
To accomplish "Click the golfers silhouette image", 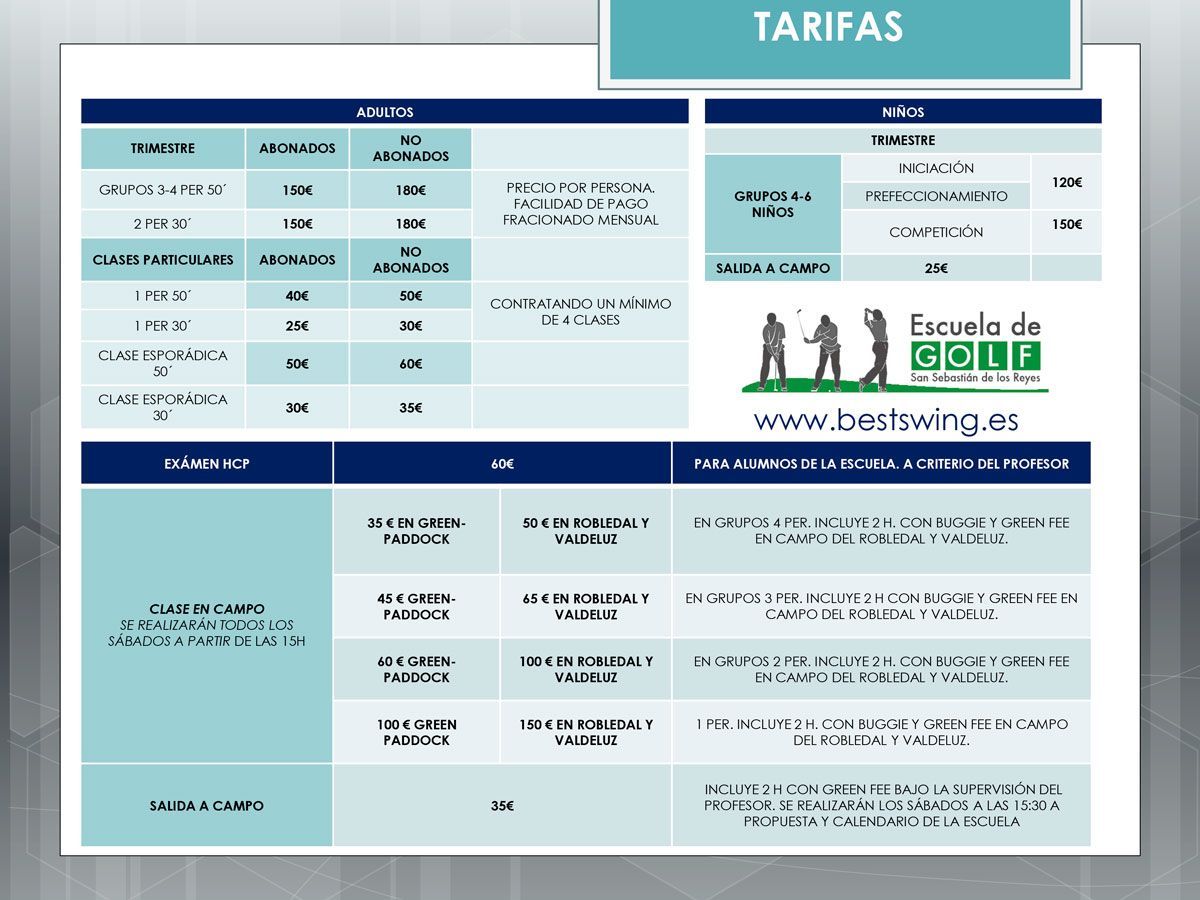I will click(824, 352).
